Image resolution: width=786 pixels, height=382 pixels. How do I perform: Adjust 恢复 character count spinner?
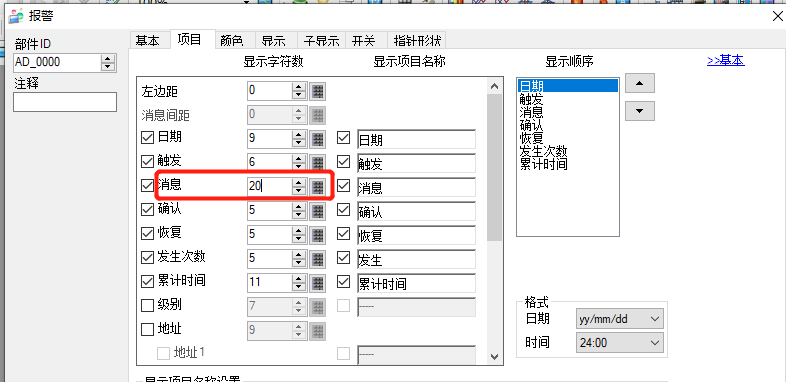(x=299, y=234)
